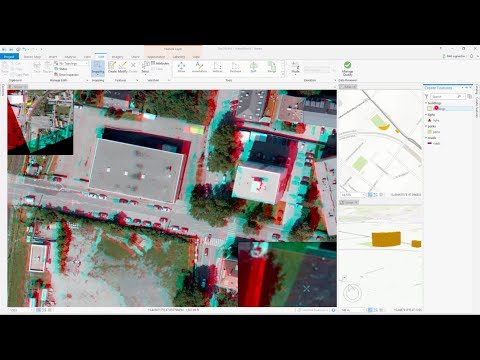This screenshot has height=360, width=480.
Task: Open Create Features pane options menu
Action: [x=462, y=88]
